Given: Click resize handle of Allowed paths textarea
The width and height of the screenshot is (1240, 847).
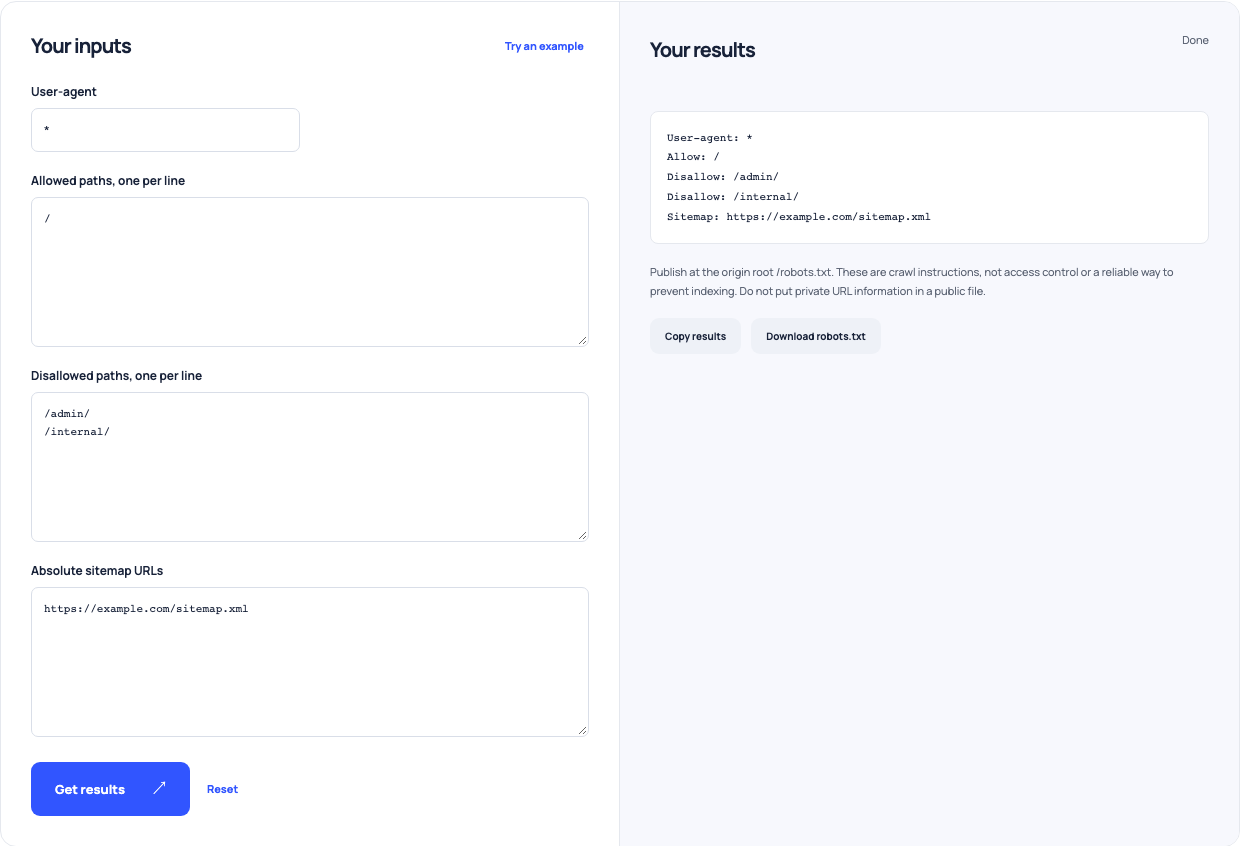Looking at the screenshot, I should coord(582,340).
